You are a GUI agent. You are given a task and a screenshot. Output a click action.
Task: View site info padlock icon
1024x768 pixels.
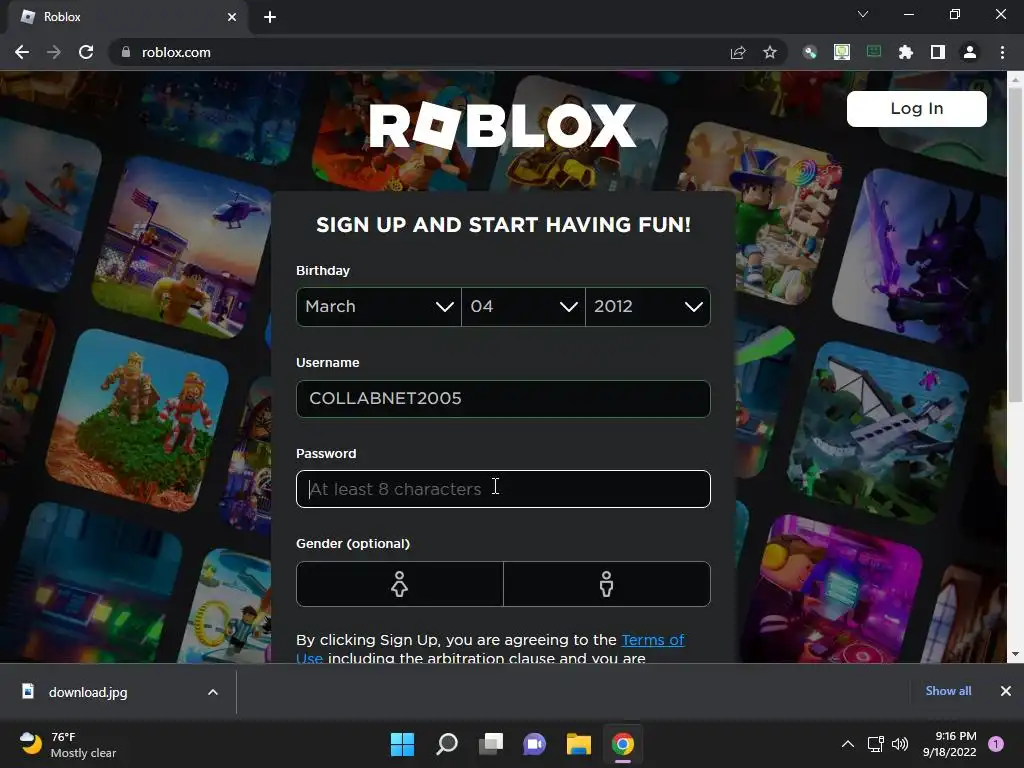click(126, 52)
